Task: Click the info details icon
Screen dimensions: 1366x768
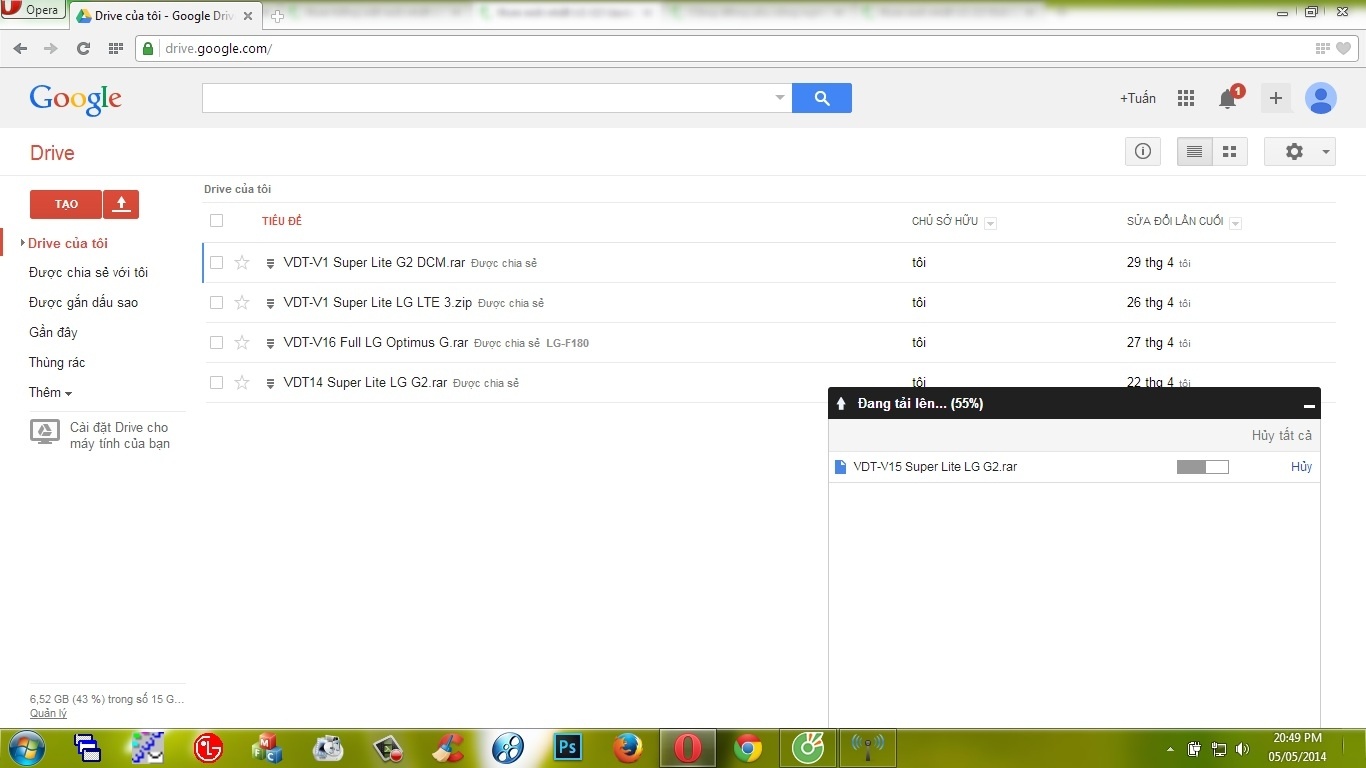Action: pos(1142,152)
